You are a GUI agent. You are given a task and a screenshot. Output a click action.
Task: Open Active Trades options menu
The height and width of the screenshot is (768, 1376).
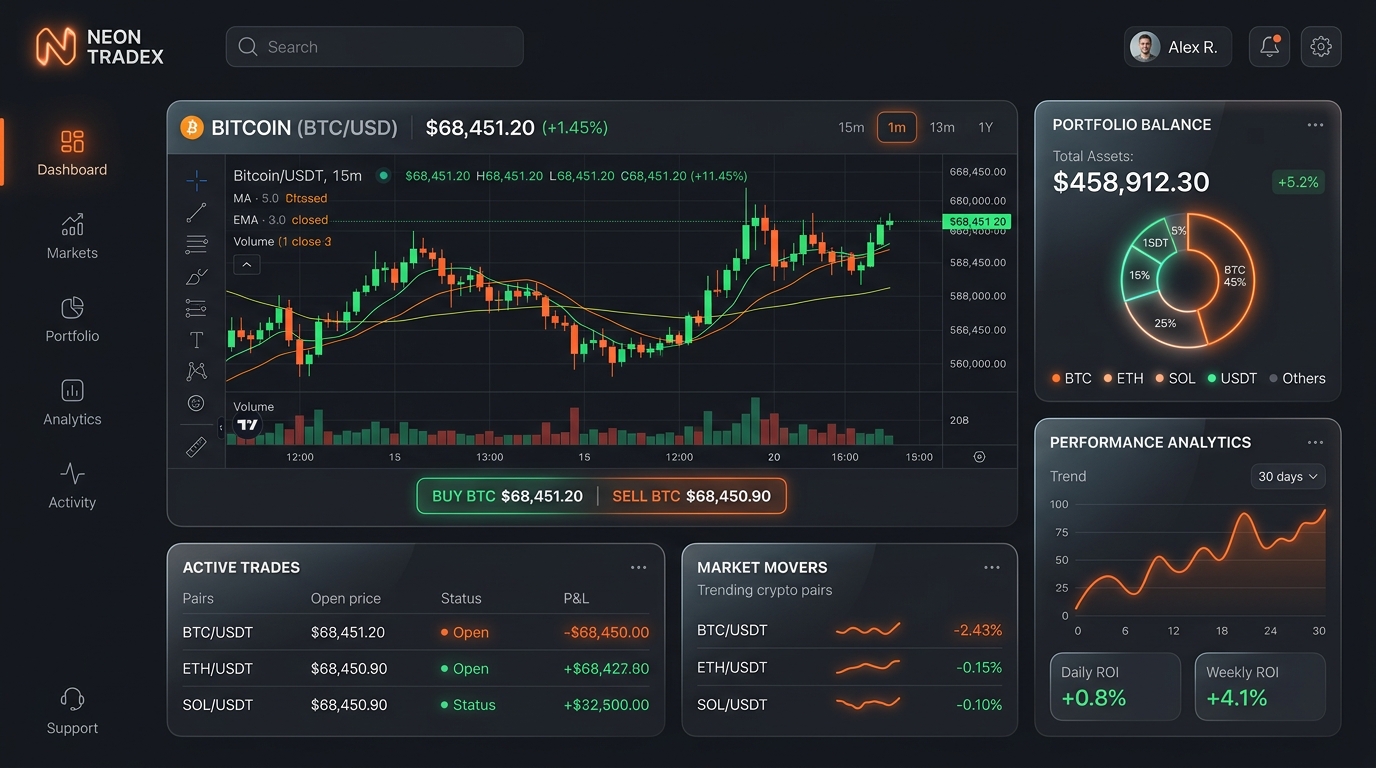point(638,567)
